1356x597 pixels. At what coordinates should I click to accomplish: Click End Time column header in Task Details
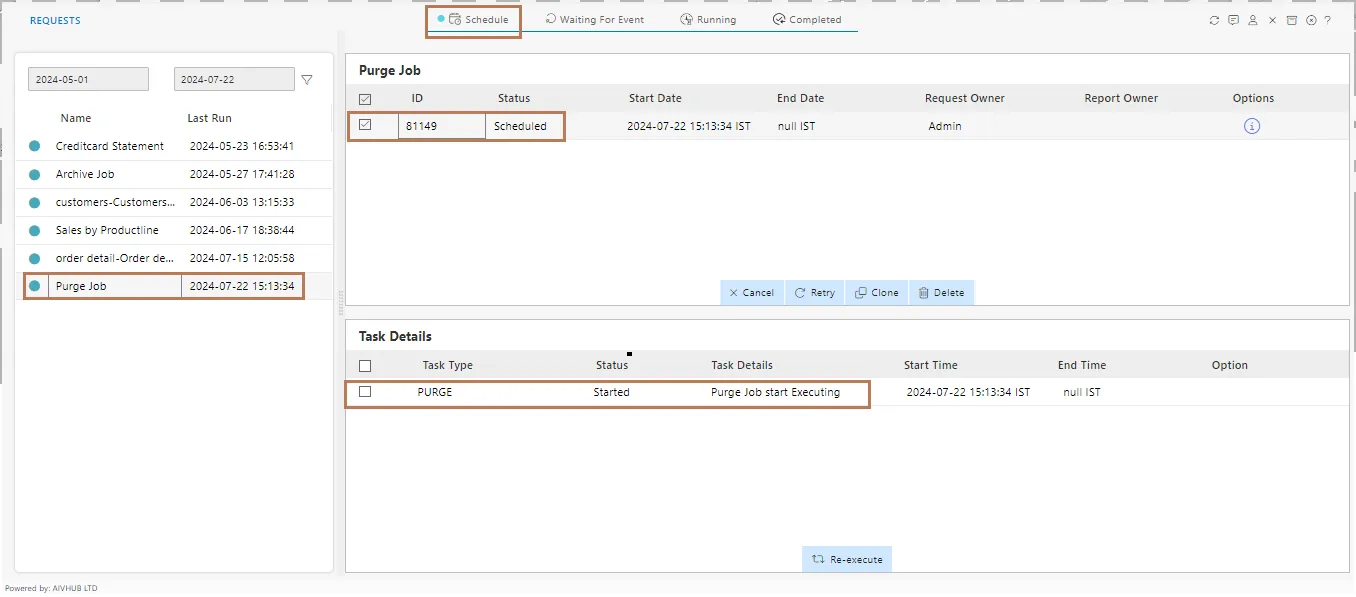click(1082, 365)
